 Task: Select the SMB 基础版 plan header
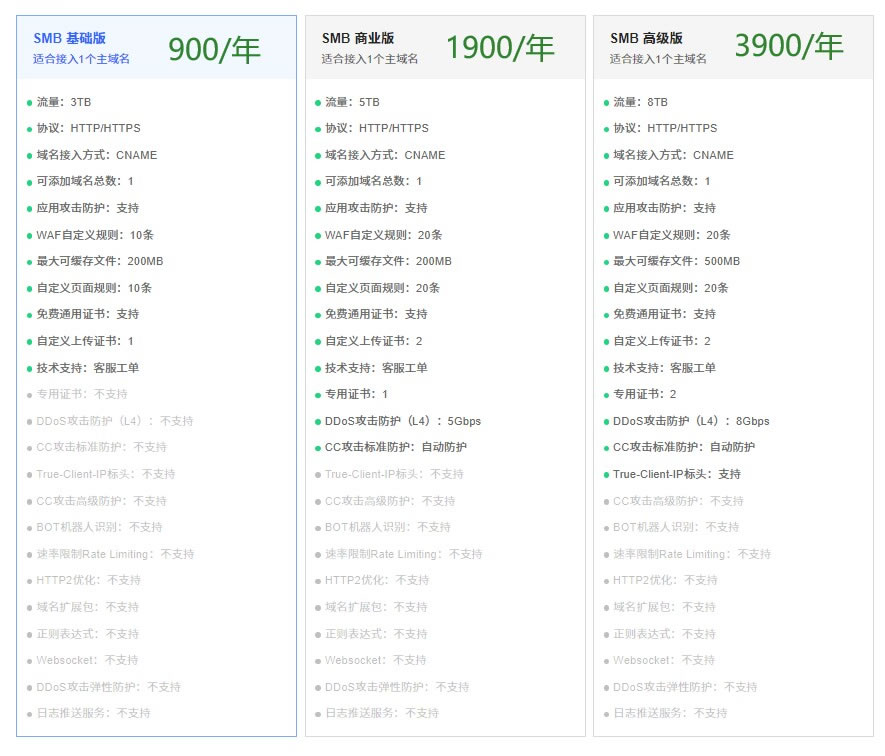point(70,38)
